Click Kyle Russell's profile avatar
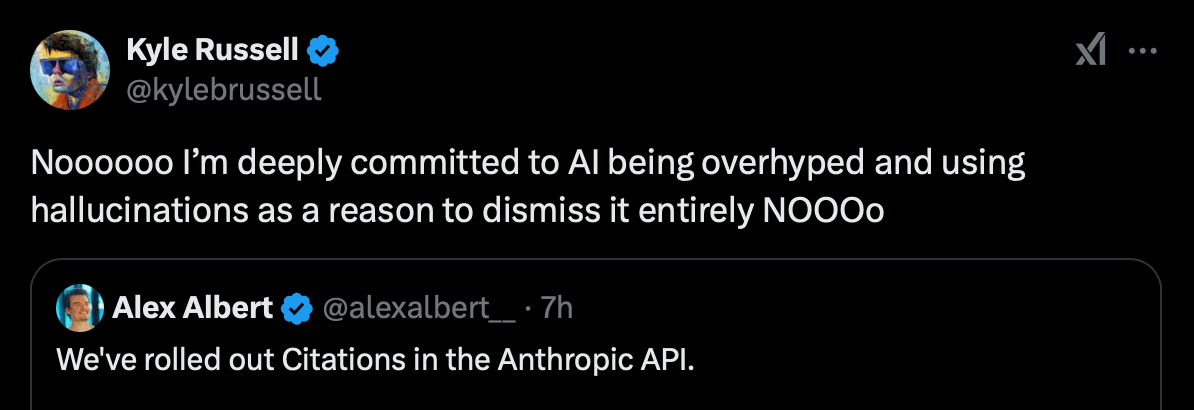 coord(70,68)
